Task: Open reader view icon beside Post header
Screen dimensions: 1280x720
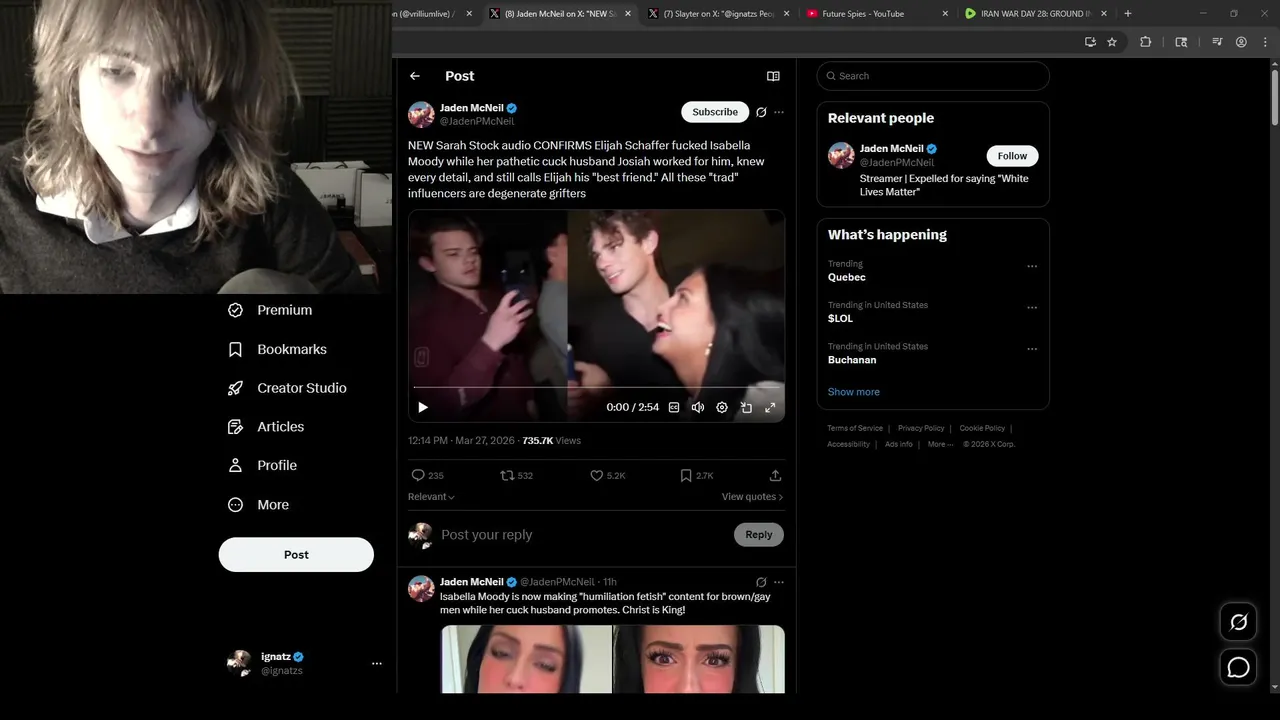Action: pos(773,76)
